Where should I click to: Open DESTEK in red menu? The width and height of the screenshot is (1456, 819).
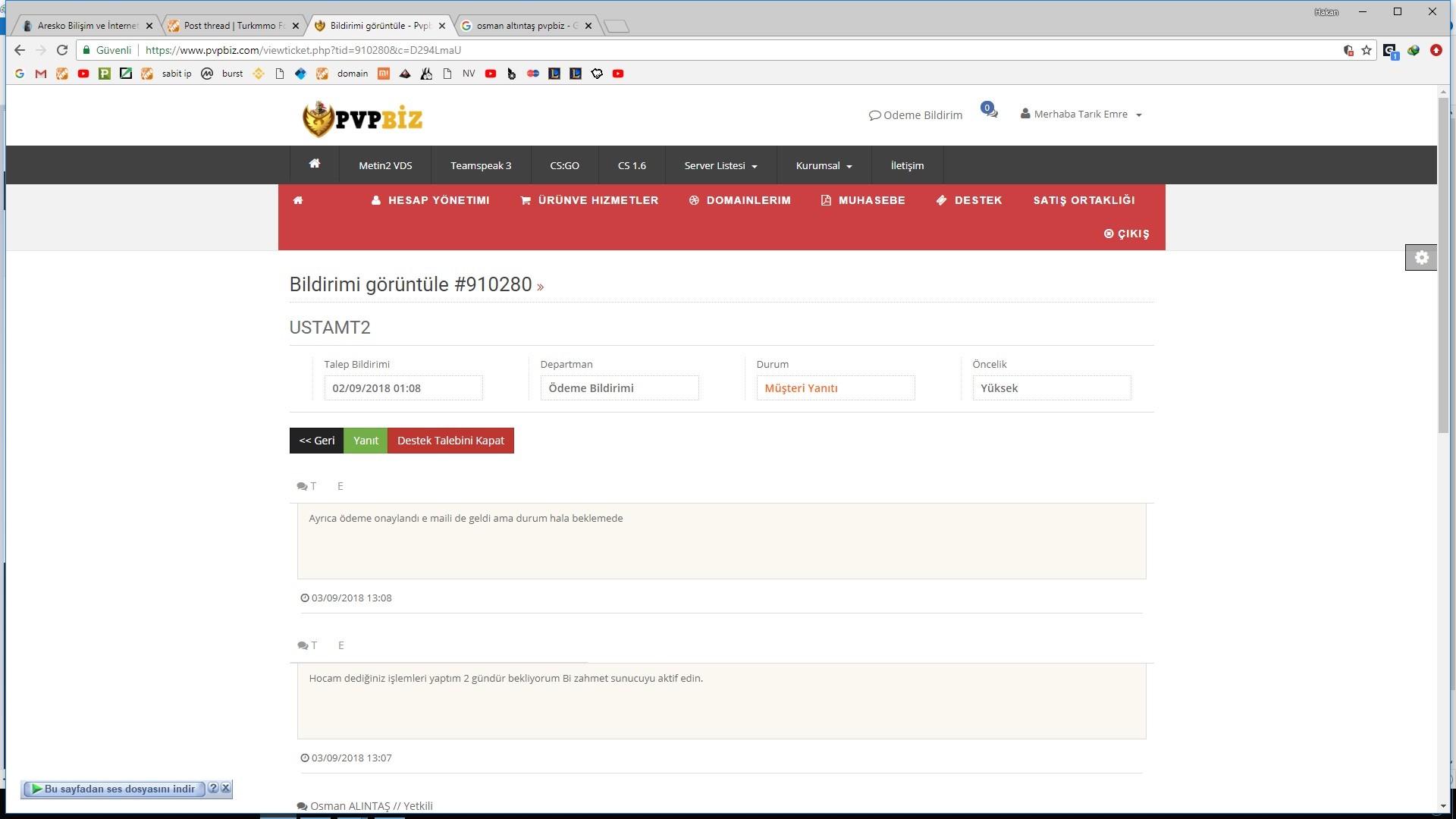click(x=969, y=200)
